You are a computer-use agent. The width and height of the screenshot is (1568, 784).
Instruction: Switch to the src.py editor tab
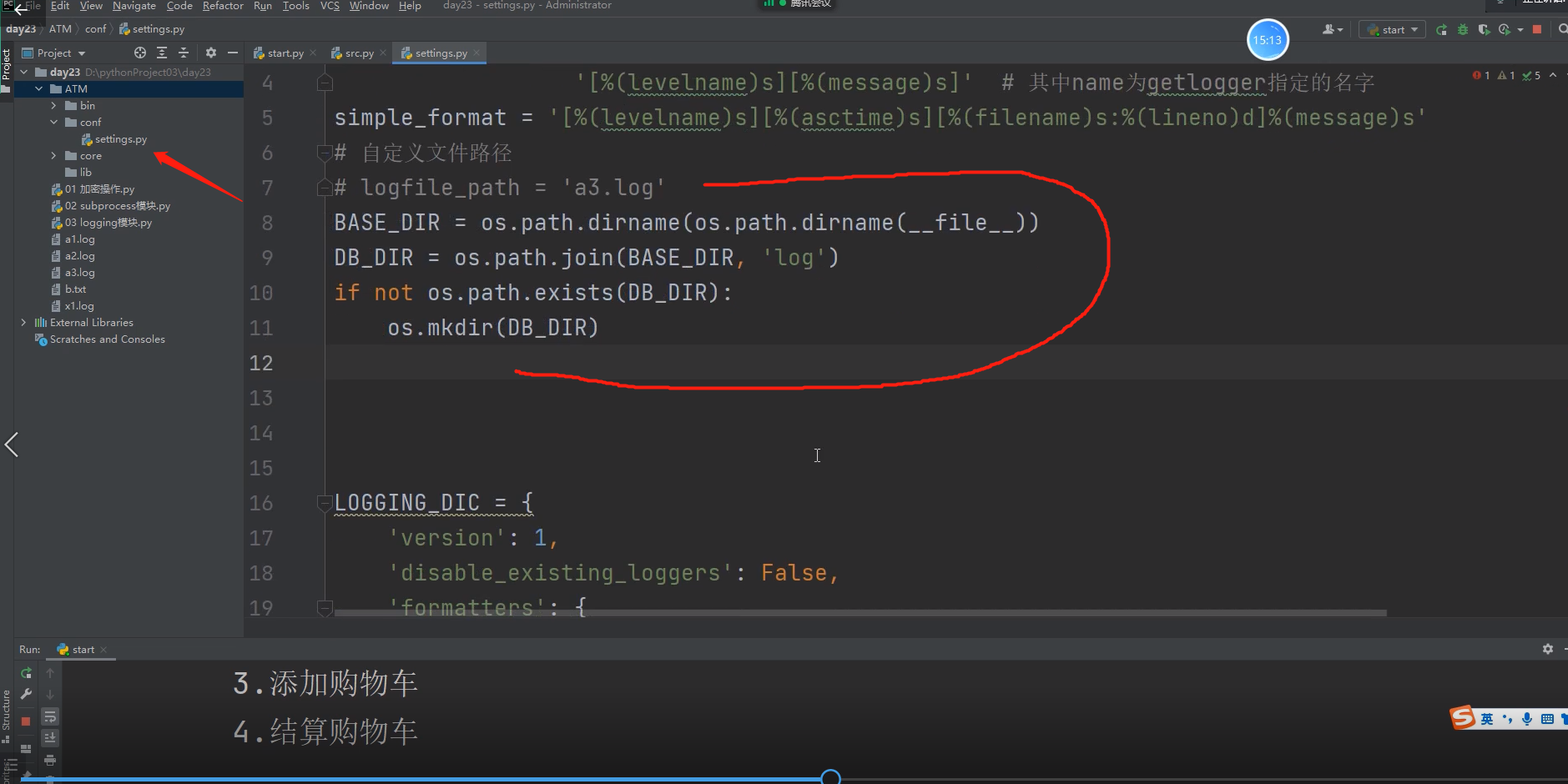point(359,53)
